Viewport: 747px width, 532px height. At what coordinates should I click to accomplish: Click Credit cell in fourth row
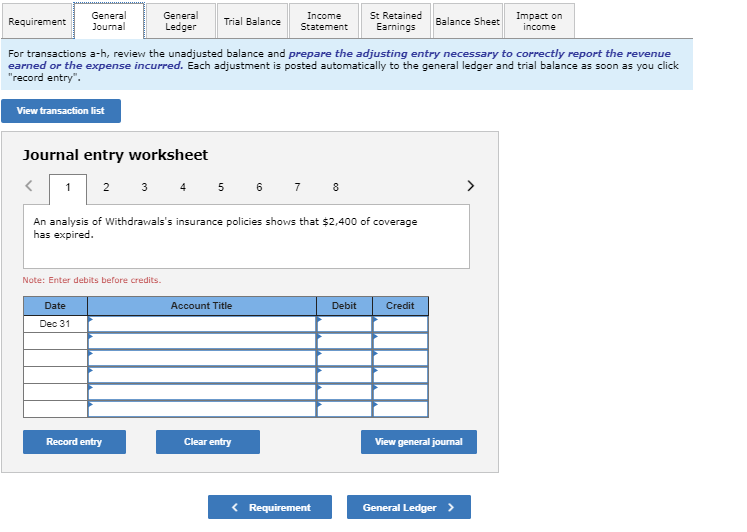(400, 375)
